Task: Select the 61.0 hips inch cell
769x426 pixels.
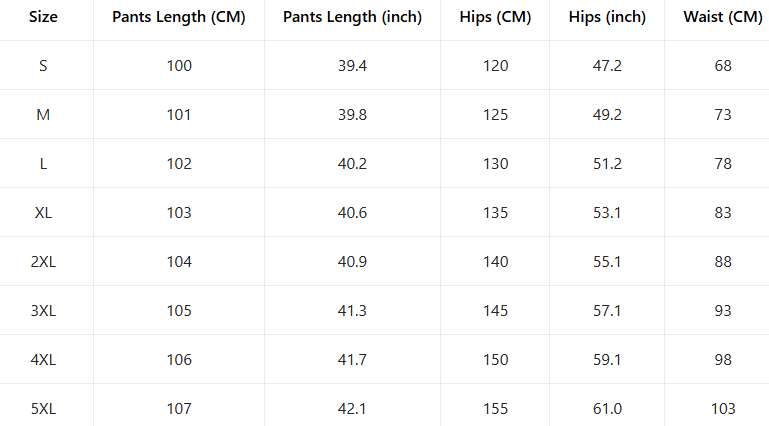Action: [x=607, y=409]
